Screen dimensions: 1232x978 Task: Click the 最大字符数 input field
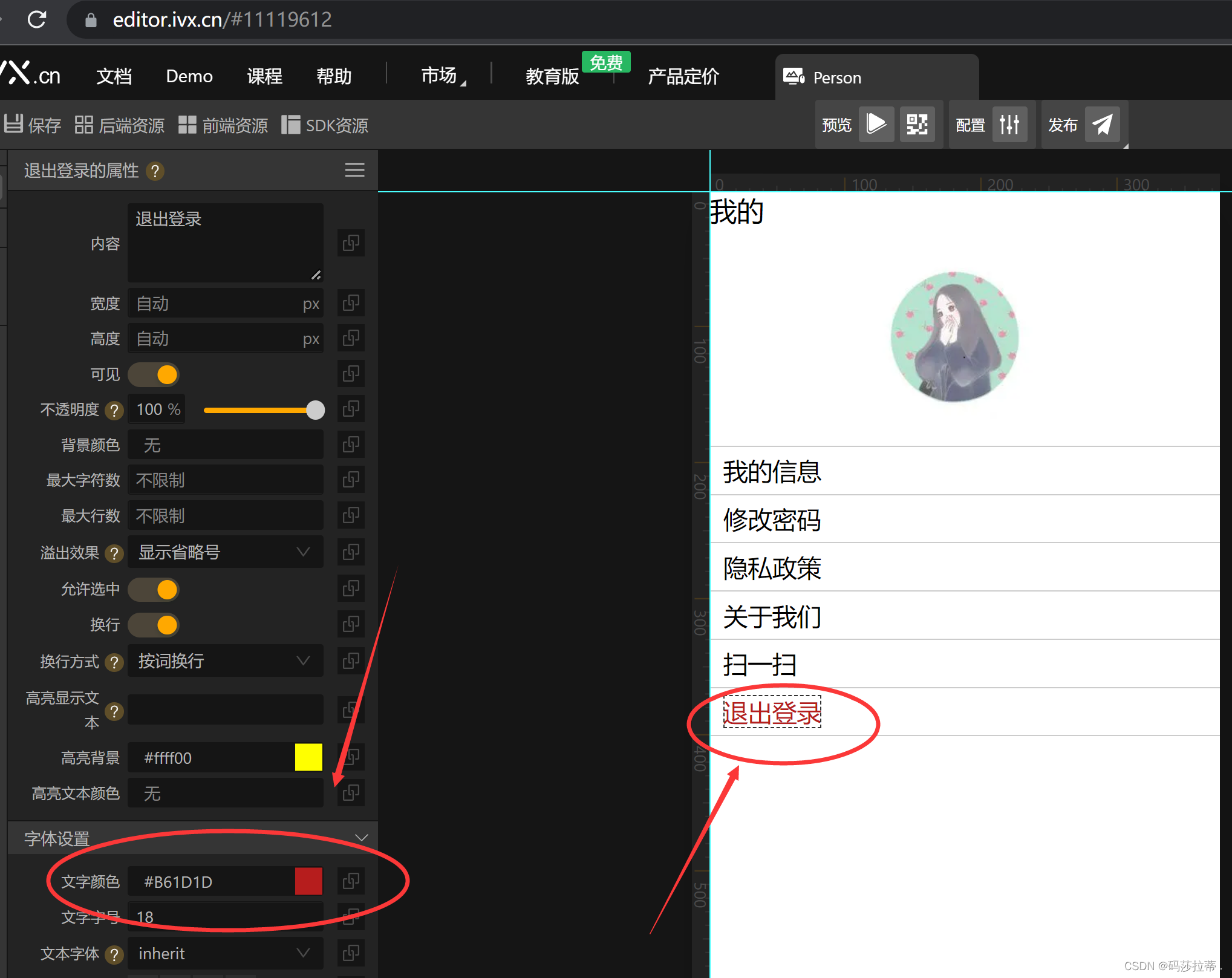[225, 480]
